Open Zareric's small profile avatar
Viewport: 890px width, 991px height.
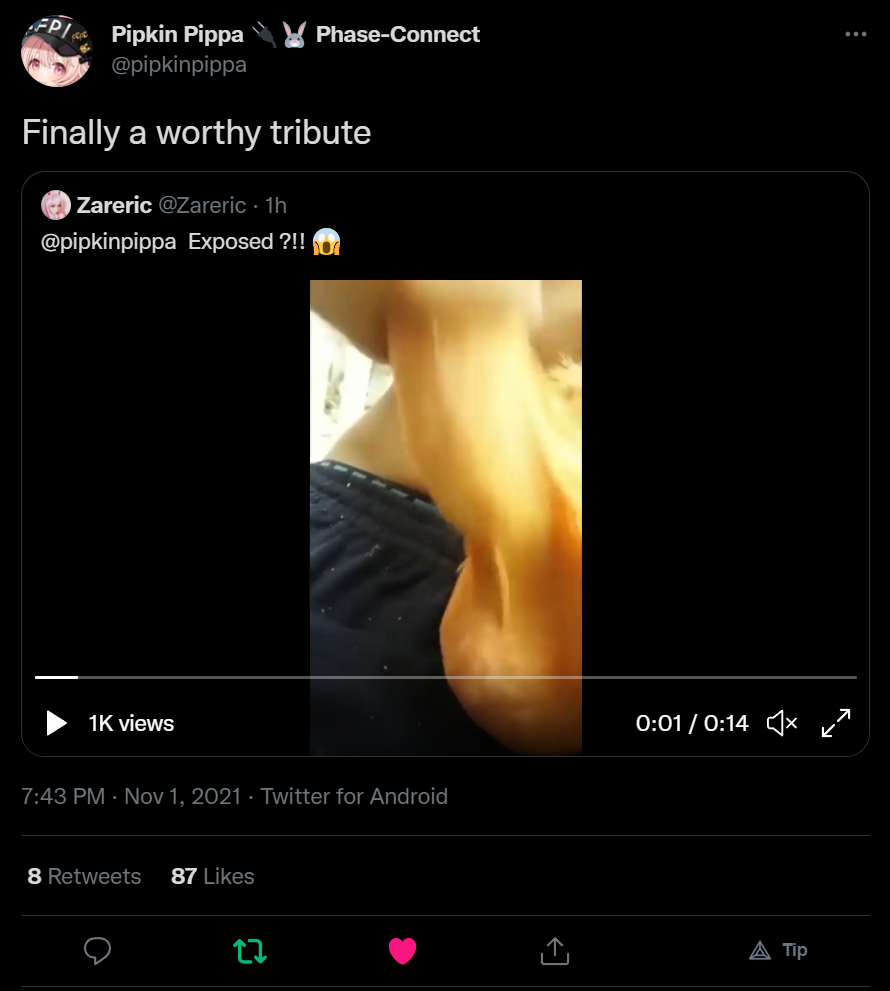tap(56, 205)
